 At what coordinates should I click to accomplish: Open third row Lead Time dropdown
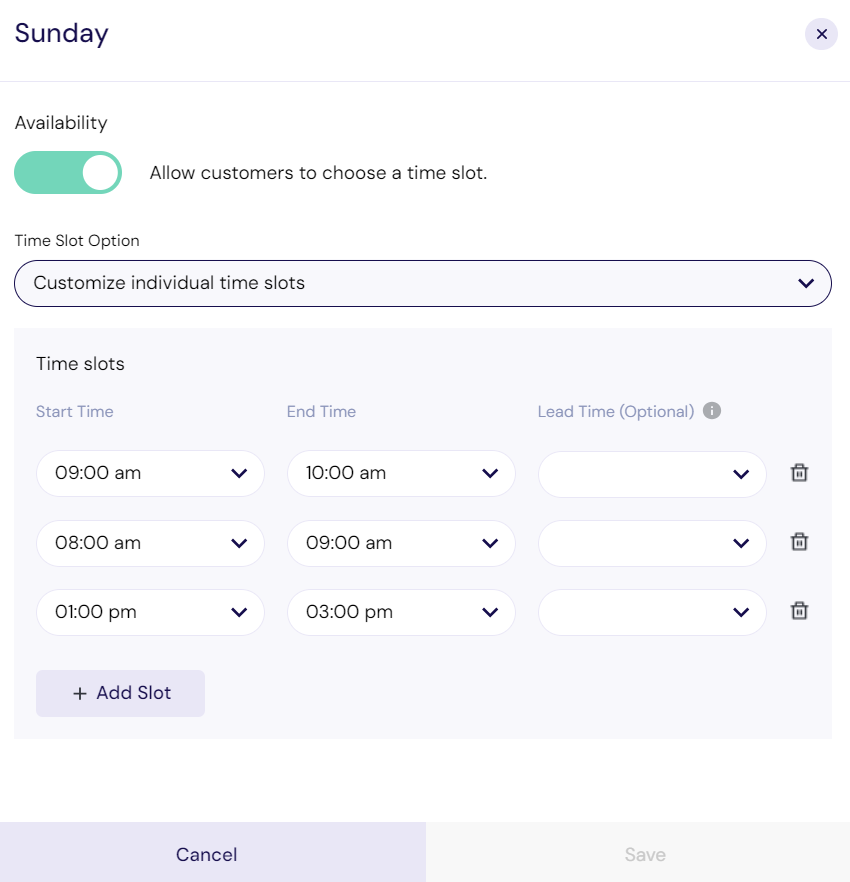click(x=652, y=612)
